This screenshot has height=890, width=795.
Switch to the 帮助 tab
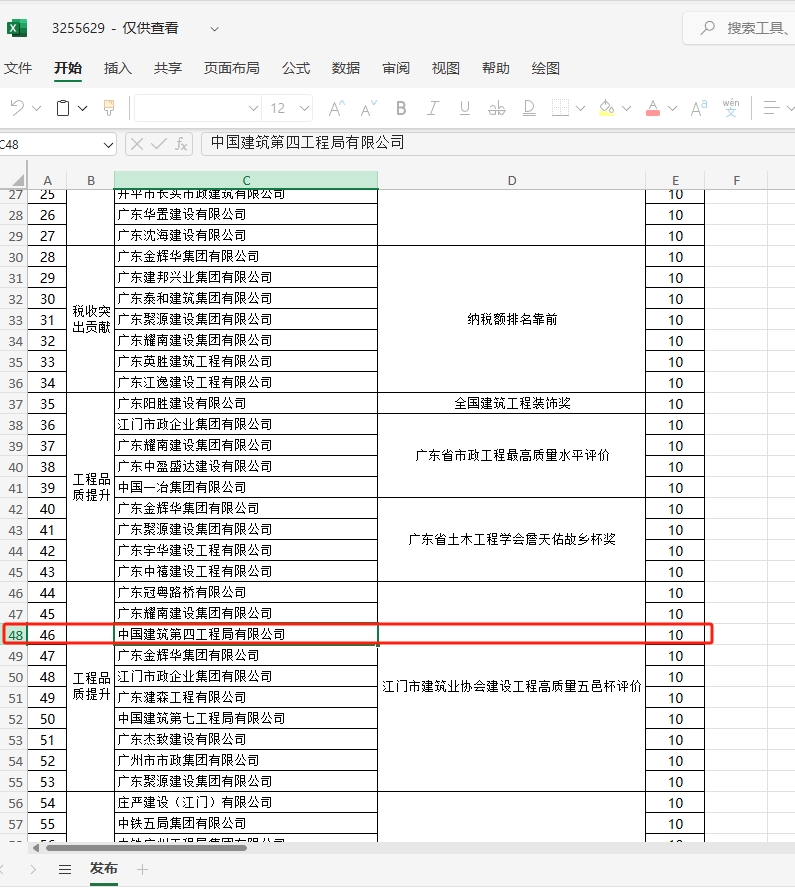[x=496, y=68]
